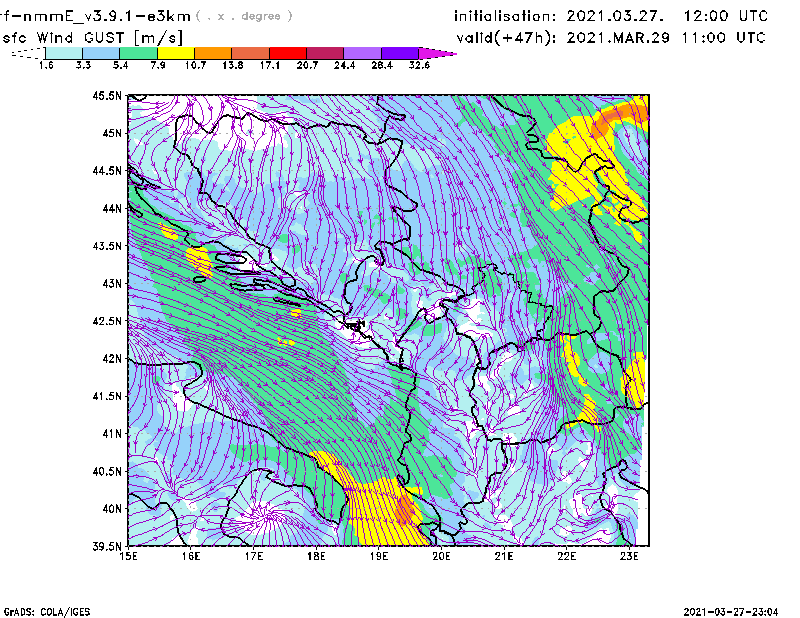Click the 44N latitude label
The width and height of the screenshot is (800, 618).
[x=112, y=209]
